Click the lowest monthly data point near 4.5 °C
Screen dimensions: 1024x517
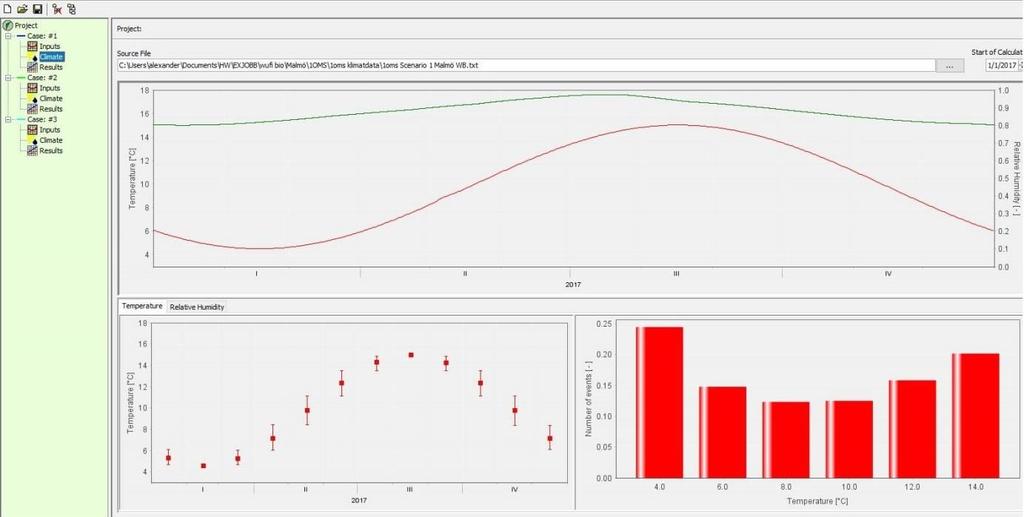click(x=203, y=465)
